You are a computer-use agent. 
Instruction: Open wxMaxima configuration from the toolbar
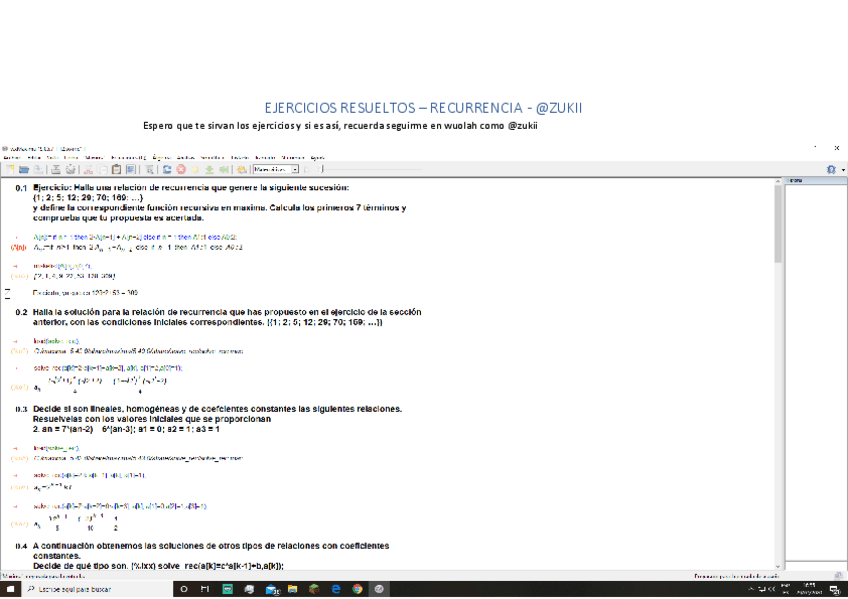70,169
